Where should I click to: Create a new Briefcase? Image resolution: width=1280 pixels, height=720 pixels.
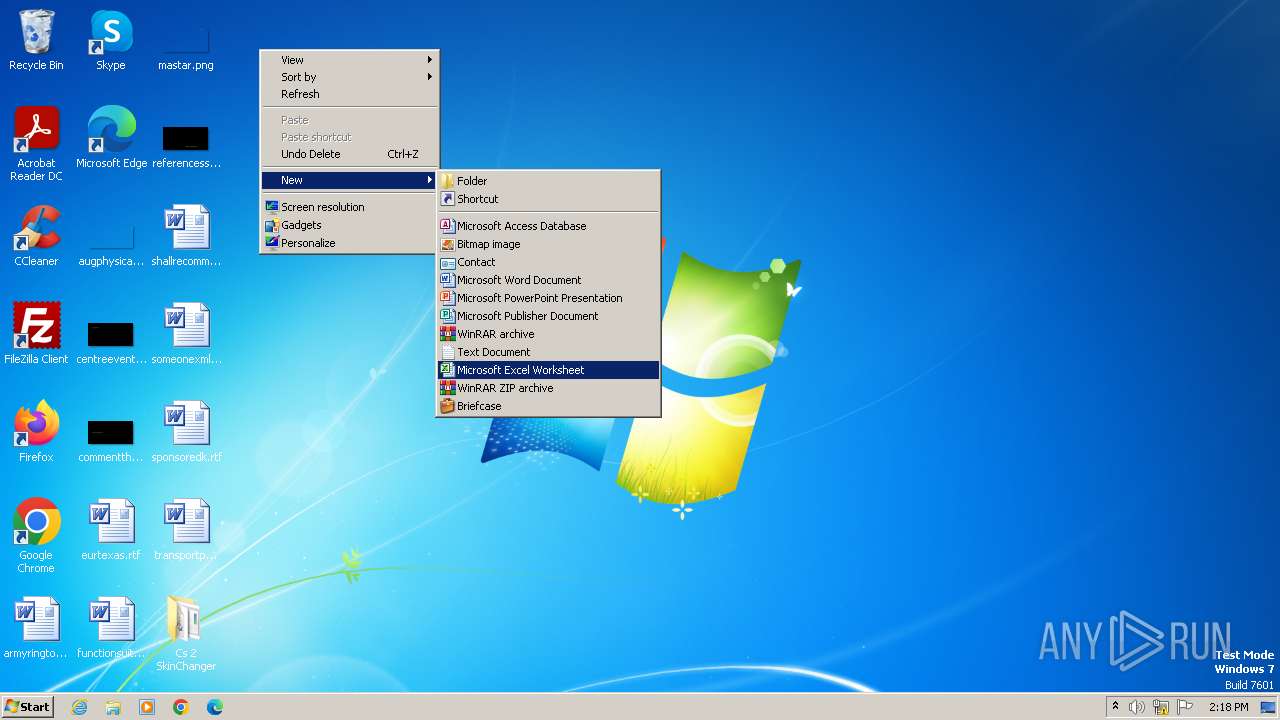[548, 406]
